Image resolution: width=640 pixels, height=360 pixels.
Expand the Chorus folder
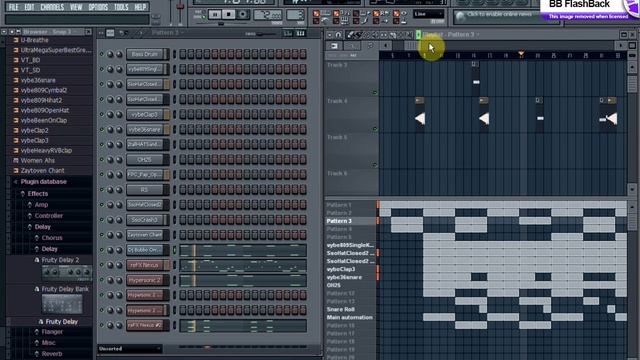(x=37, y=238)
